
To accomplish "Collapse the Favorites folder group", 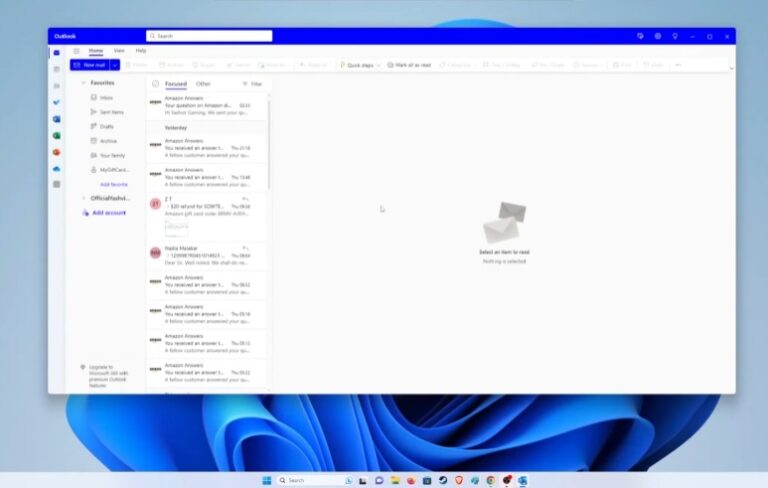I will pos(83,83).
